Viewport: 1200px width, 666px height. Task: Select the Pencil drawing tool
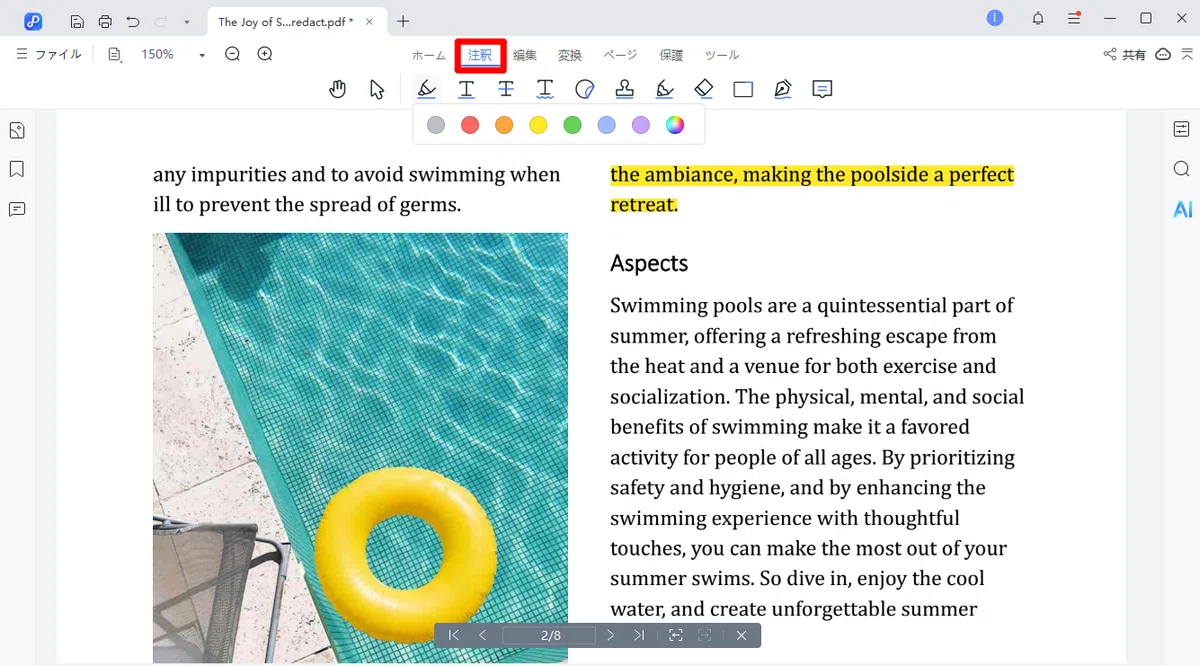(783, 89)
